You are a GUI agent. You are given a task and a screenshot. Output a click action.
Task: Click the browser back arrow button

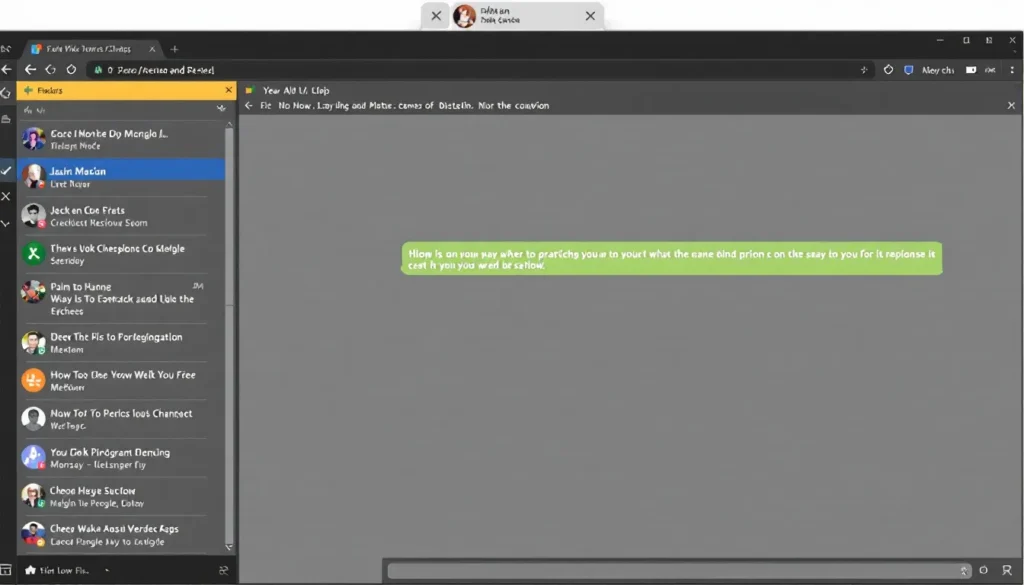30,70
